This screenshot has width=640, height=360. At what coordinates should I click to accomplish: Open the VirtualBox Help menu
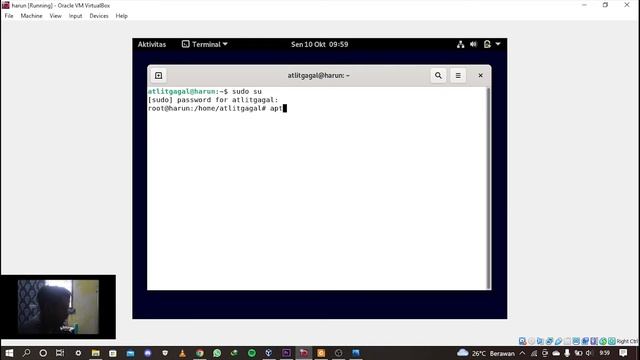tap(122, 16)
